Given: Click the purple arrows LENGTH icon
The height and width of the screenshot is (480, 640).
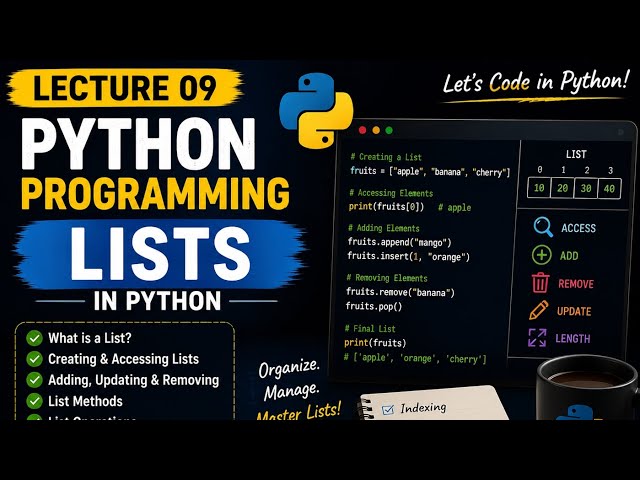Looking at the screenshot, I should (x=537, y=338).
